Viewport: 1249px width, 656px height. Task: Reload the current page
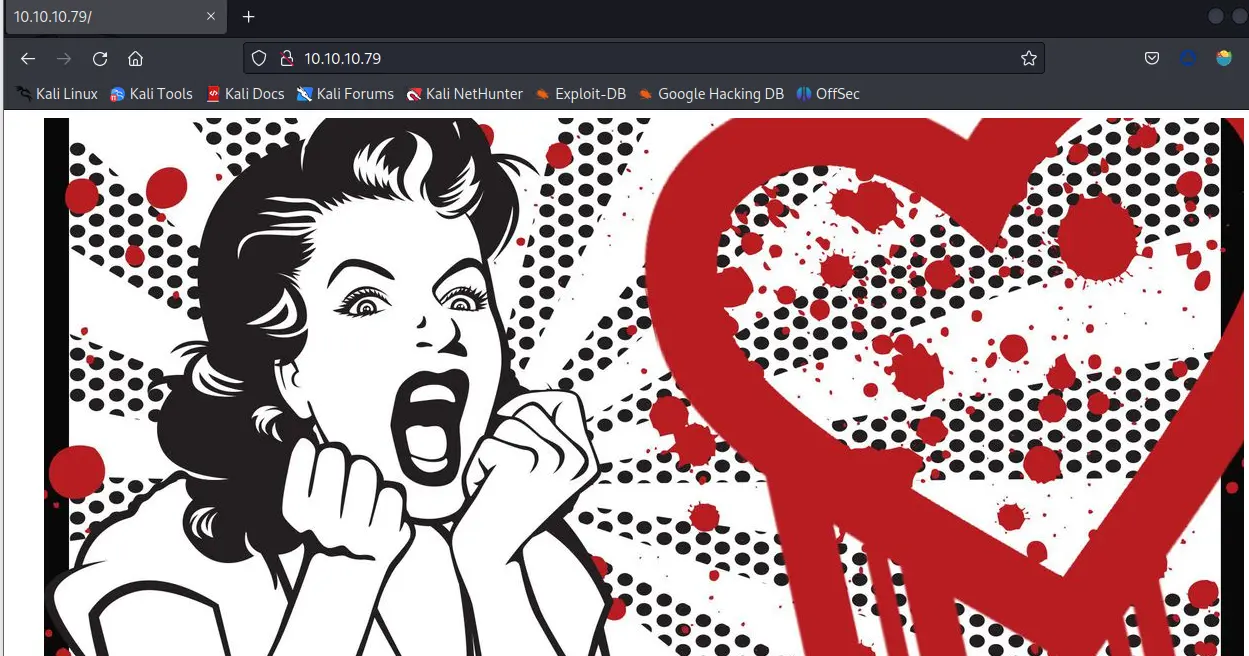(100, 59)
